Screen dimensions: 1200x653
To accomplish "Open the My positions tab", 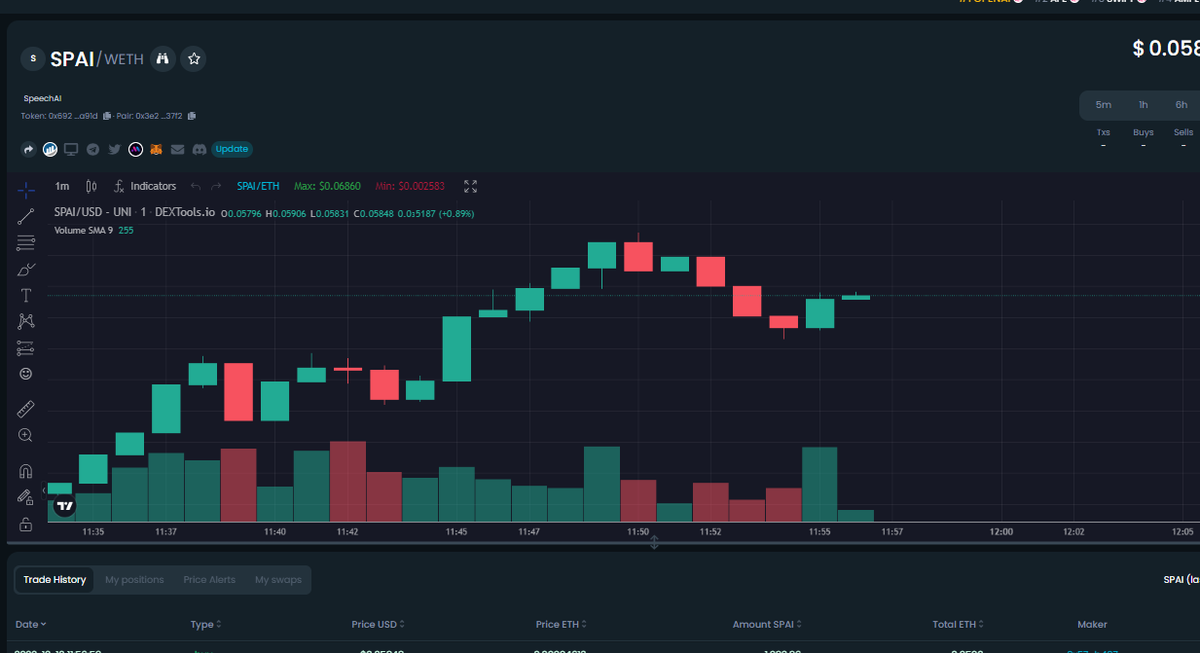I will coord(134,580).
